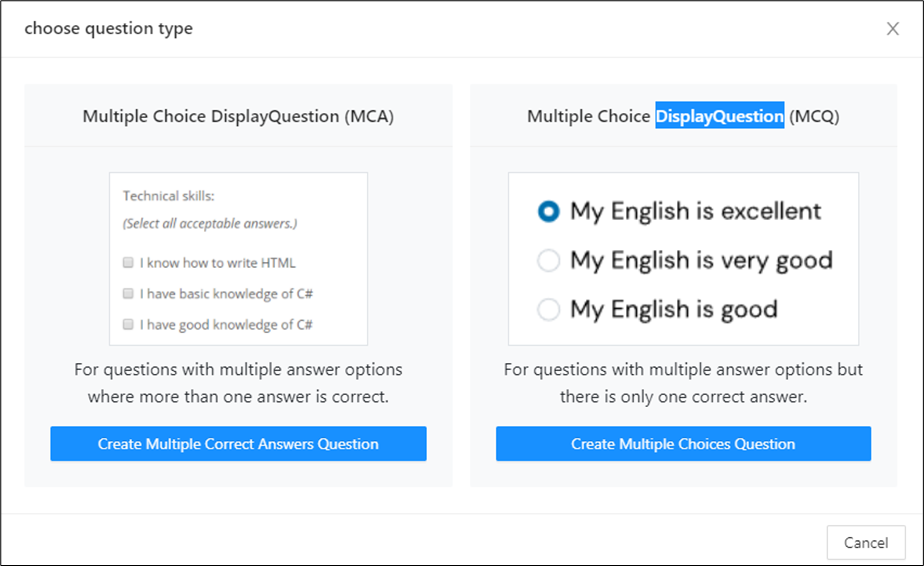The image size is (924, 566).
Task: Check 'I know how to write HTML'
Action: pyautogui.click(x=128, y=263)
